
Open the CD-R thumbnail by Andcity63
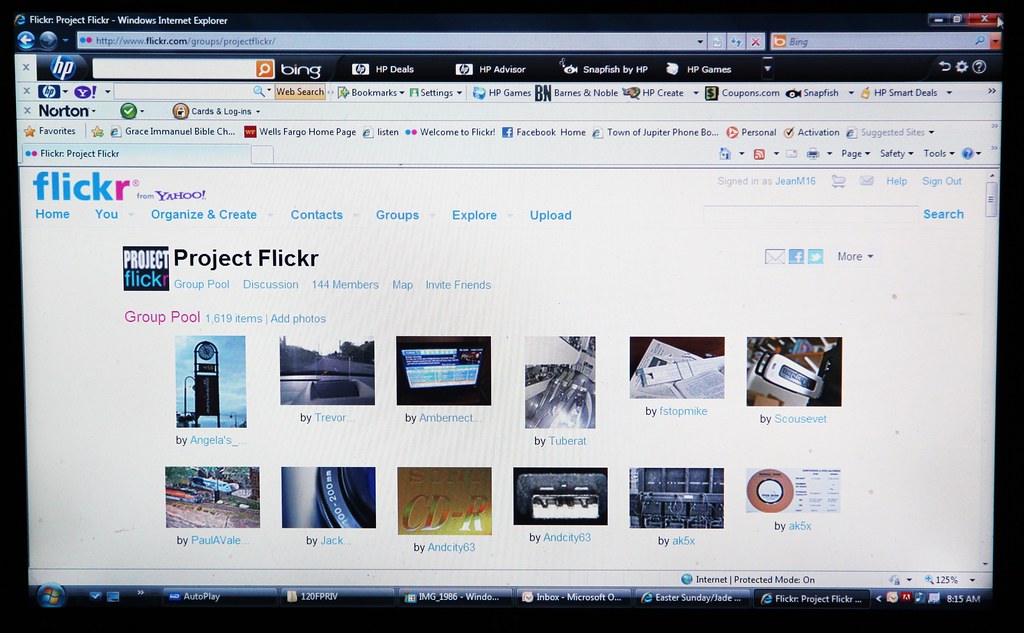pyautogui.click(x=444, y=501)
